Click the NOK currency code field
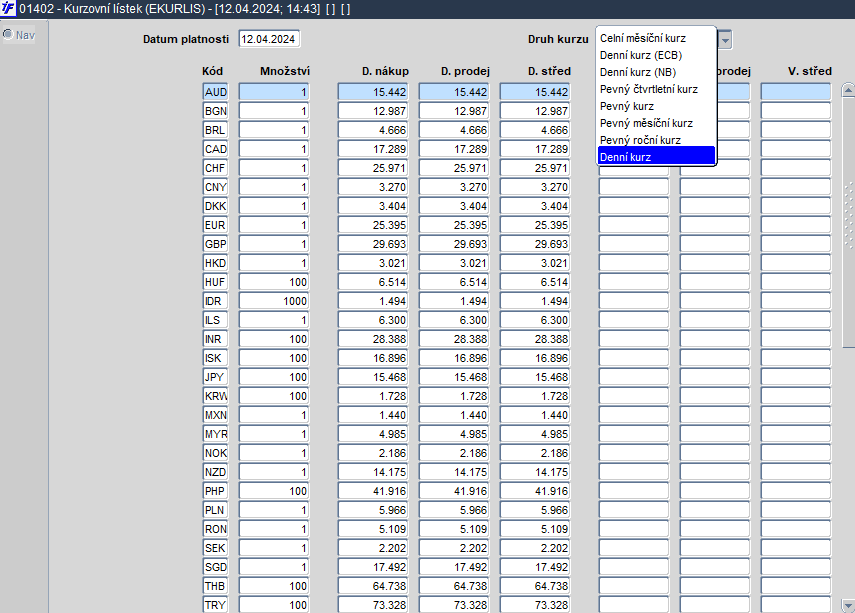The image size is (855, 613). pos(215,453)
